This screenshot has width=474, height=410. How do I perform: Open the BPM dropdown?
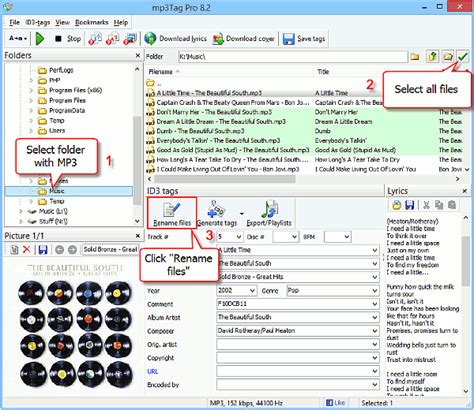(347, 237)
